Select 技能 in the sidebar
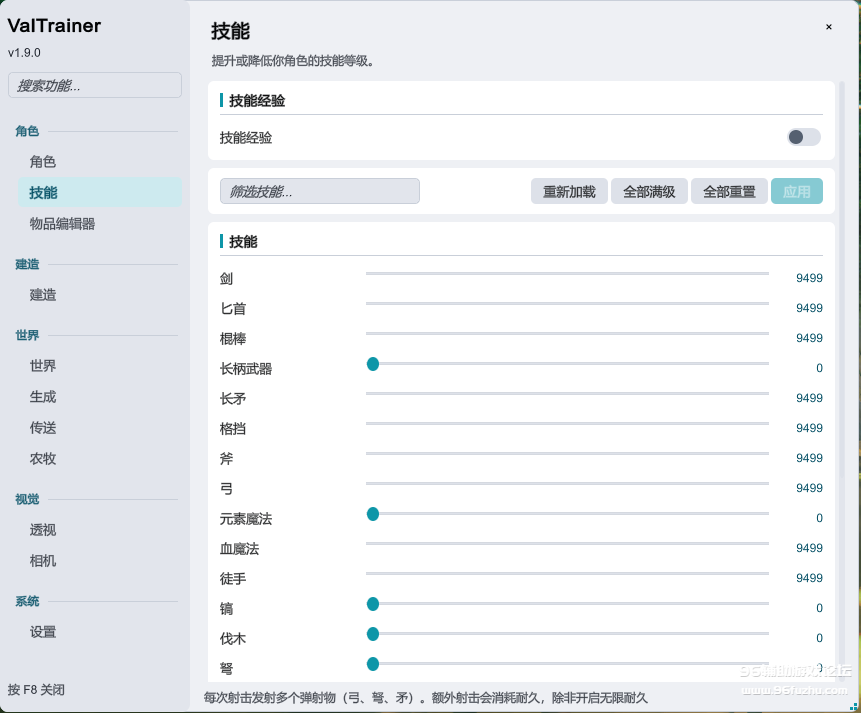 (99, 192)
